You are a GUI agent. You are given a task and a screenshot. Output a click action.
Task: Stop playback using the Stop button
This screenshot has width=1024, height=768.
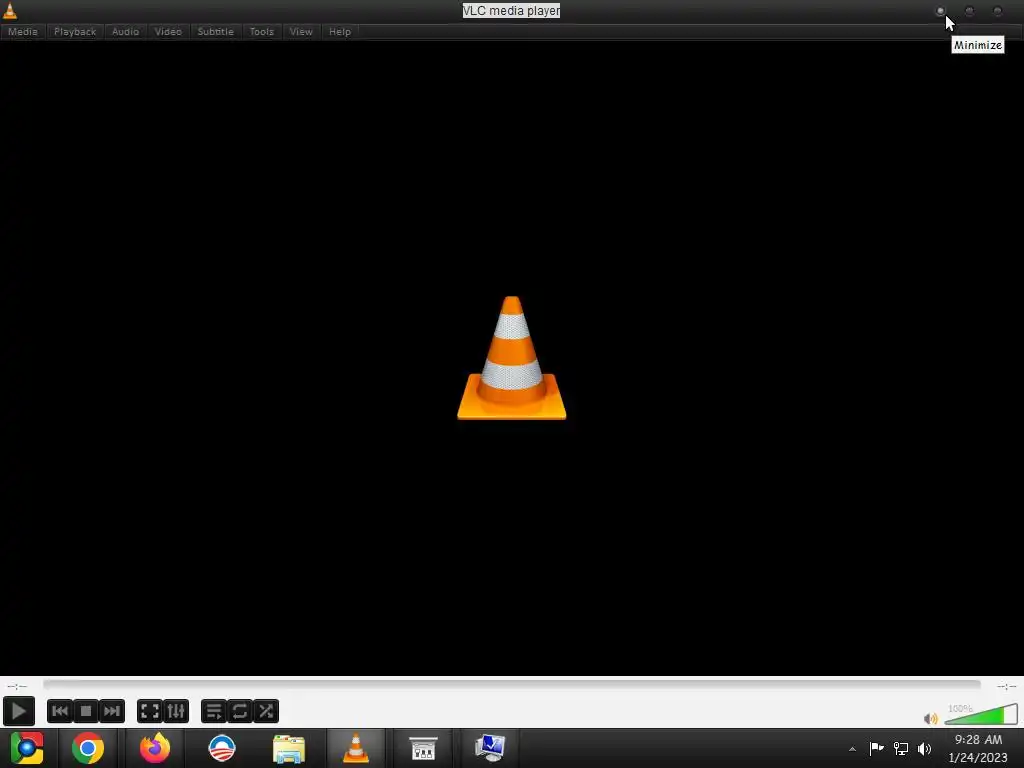point(86,711)
